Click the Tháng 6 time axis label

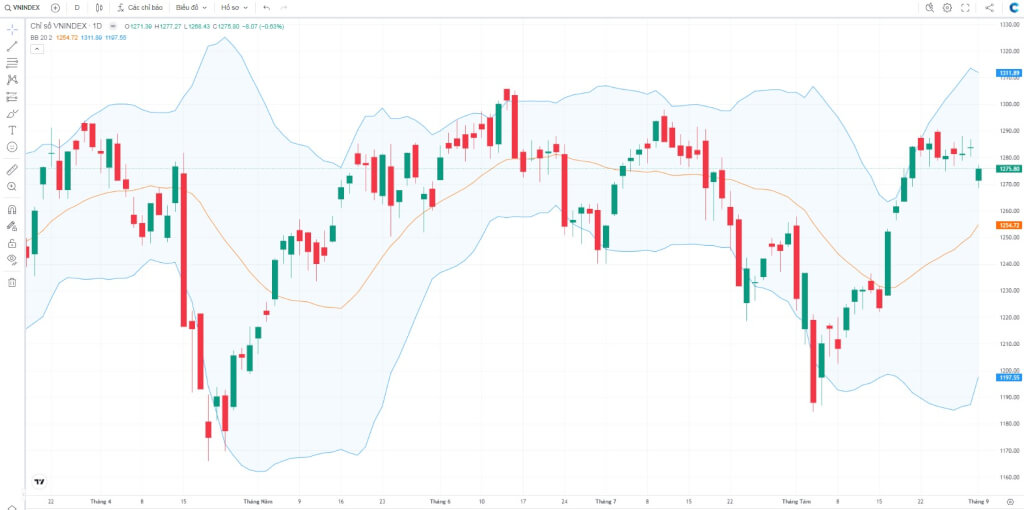point(440,502)
